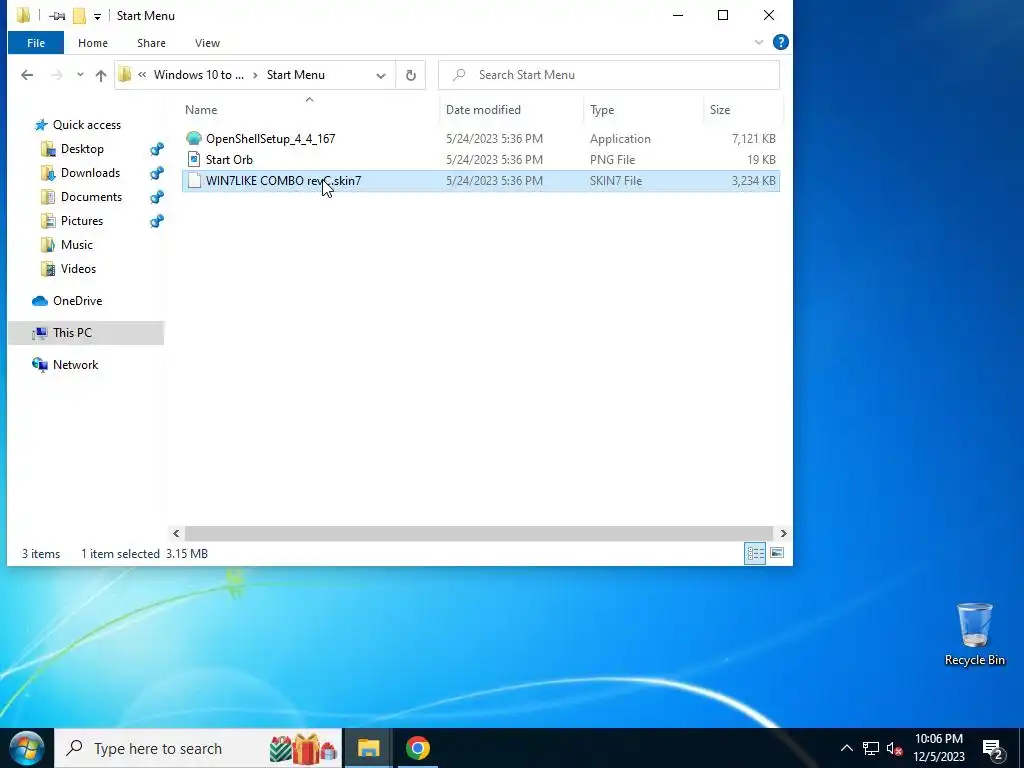Click the search magnifier icon in Explorer
Screen dimensions: 1024x768
pos(459,75)
